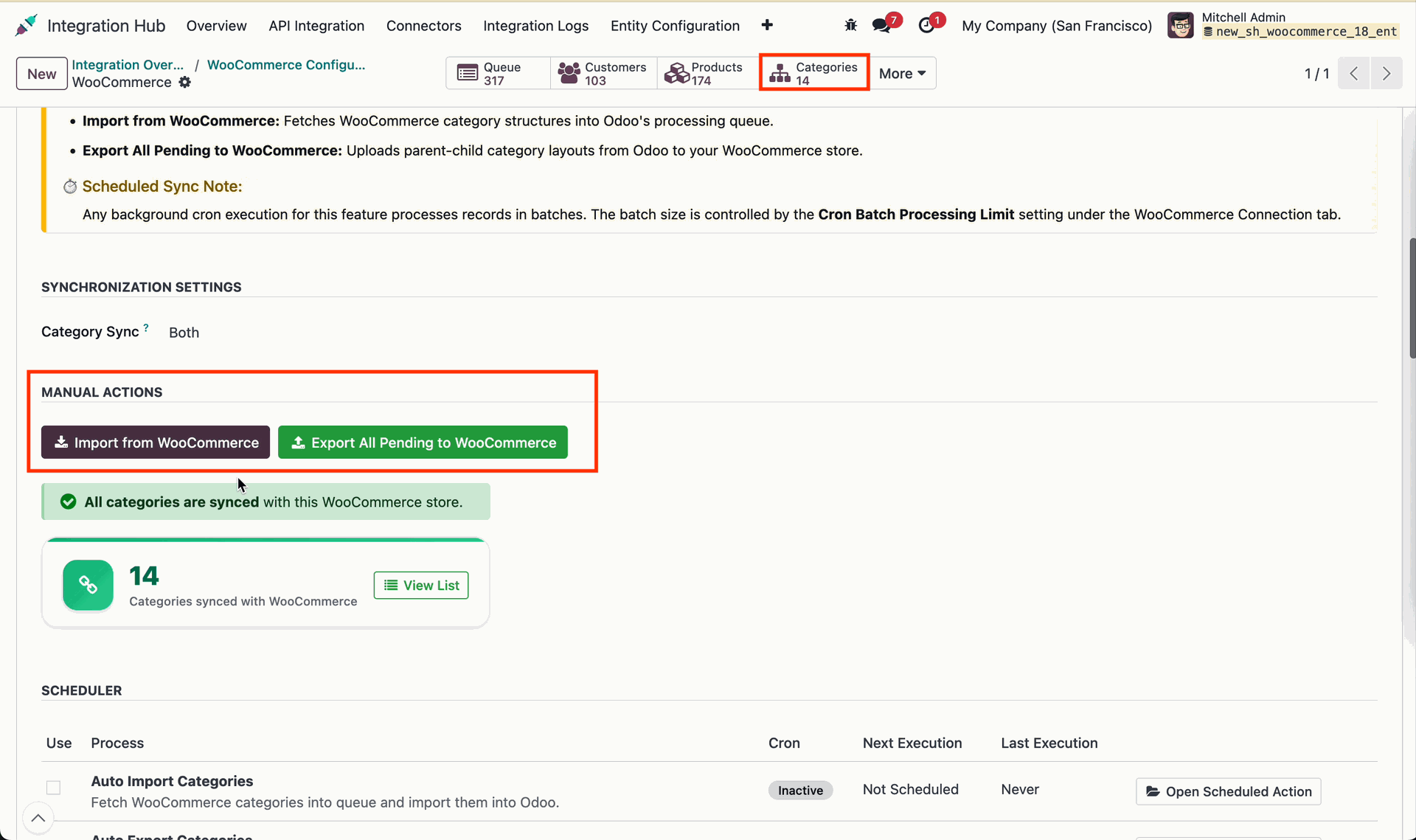Open the Integration Hub app logo
The width and height of the screenshot is (1416, 840).
(27, 25)
